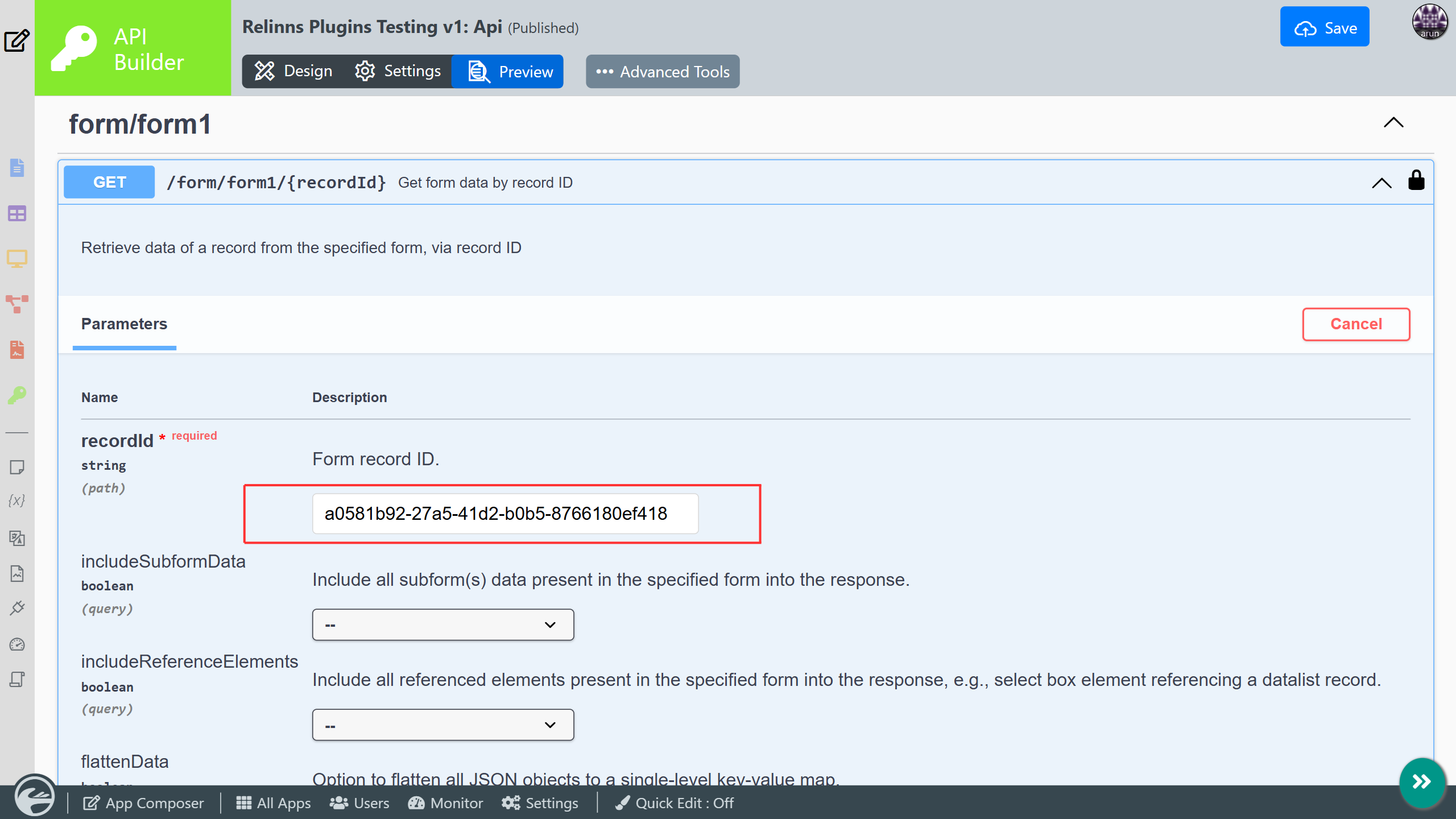
Task: Open the includeReferenceElements dropdown
Action: (442, 725)
